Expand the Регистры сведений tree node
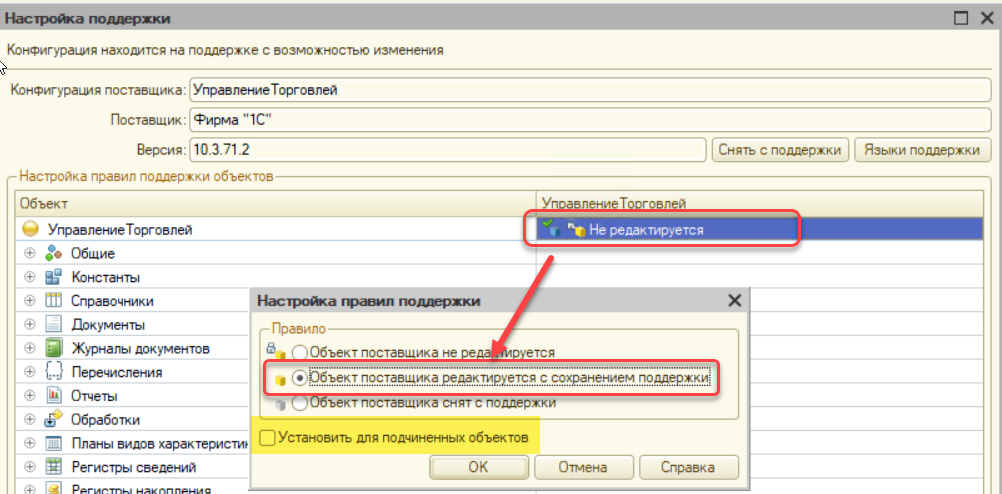 pyautogui.click(x=29, y=467)
